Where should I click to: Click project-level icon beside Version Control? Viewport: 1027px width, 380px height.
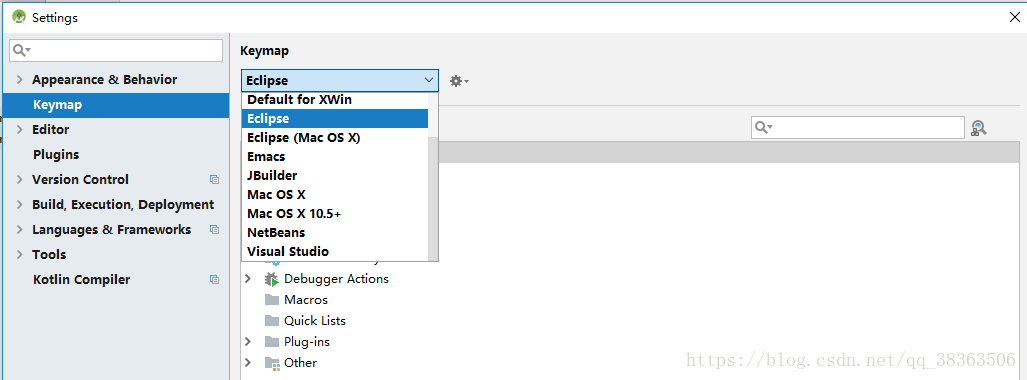(x=214, y=180)
